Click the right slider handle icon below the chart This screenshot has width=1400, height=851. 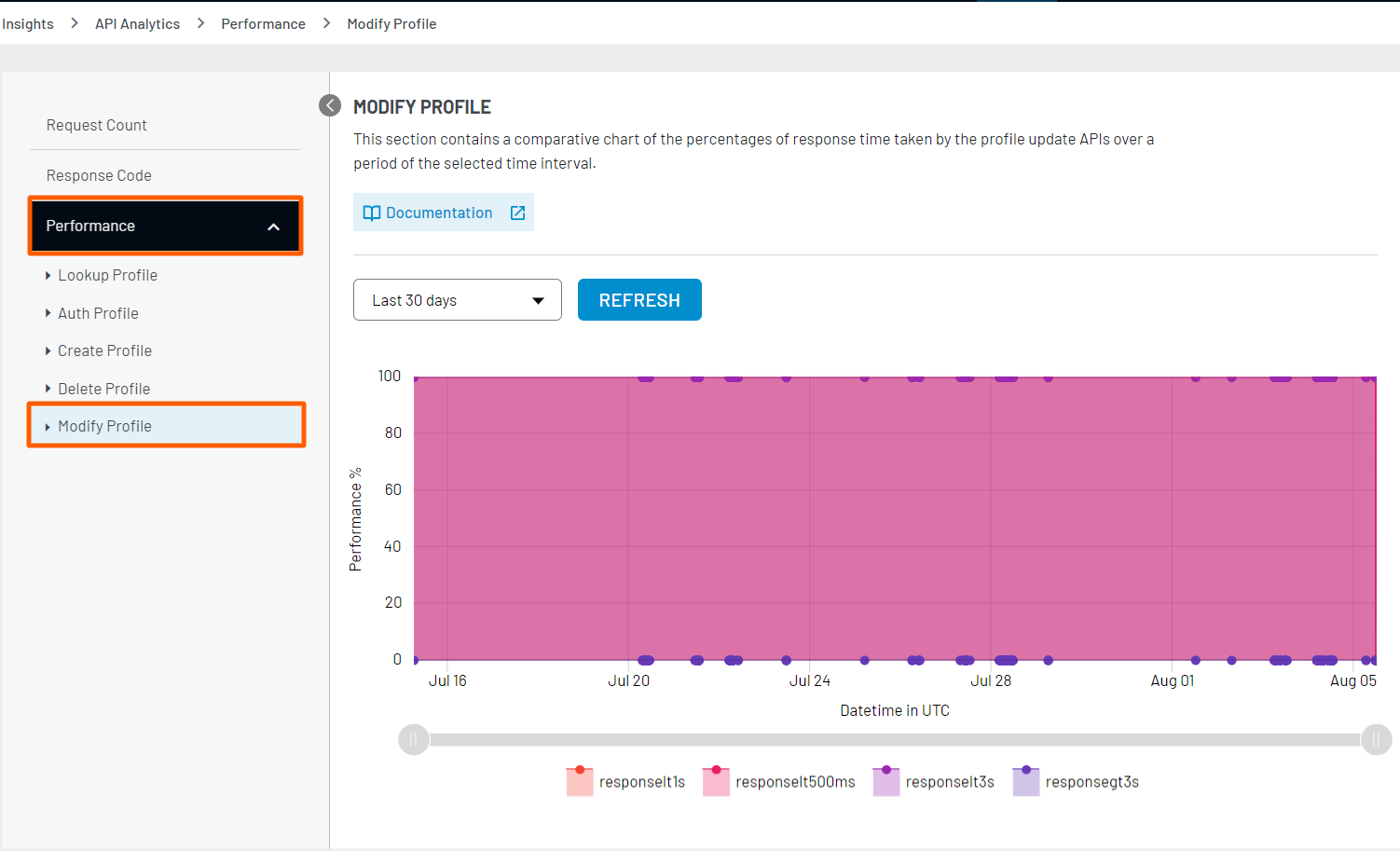1377,739
